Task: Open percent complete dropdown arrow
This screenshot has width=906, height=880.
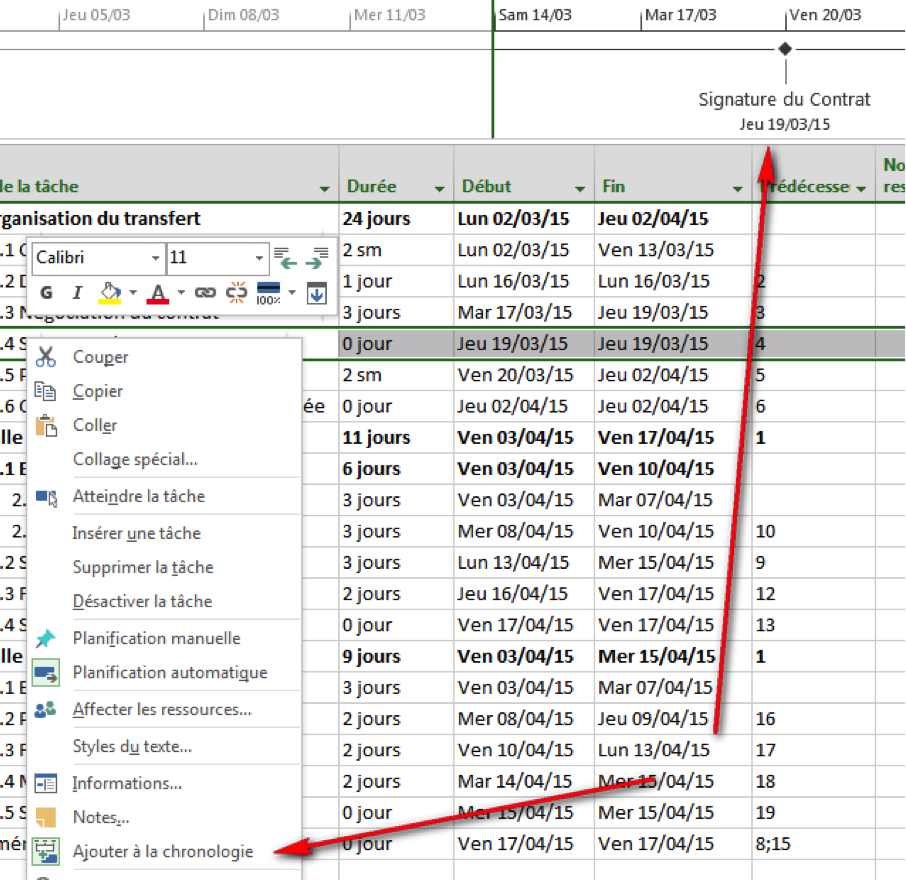Action: click(x=292, y=292)
